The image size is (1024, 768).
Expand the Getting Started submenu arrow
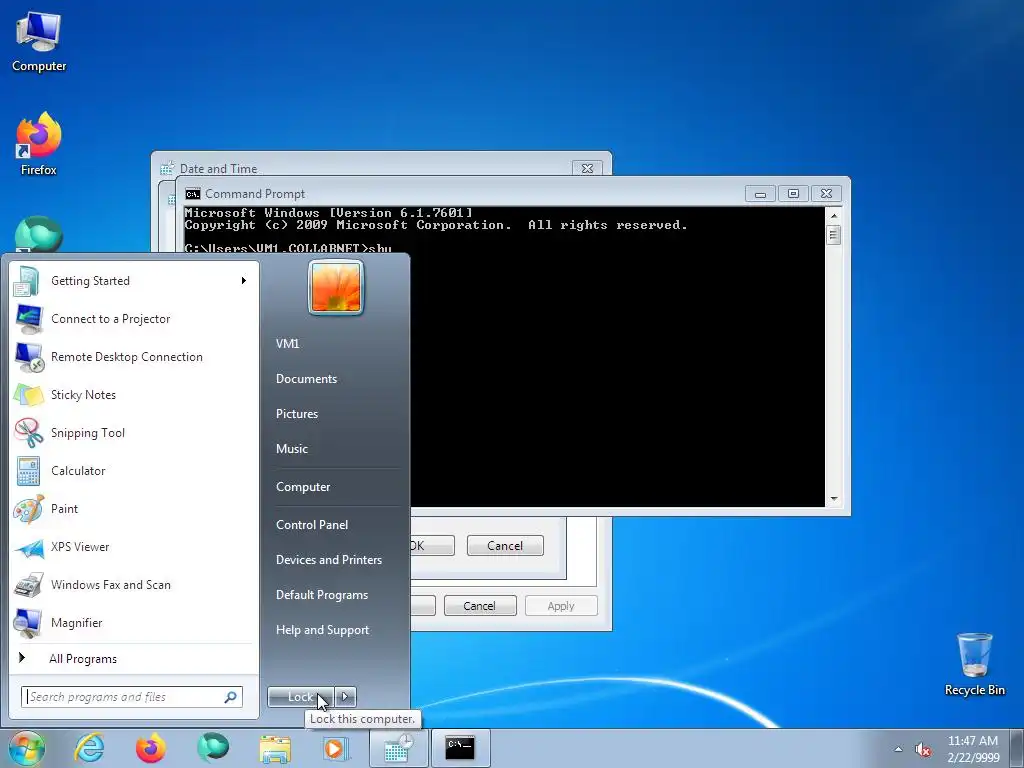(244, 281)
